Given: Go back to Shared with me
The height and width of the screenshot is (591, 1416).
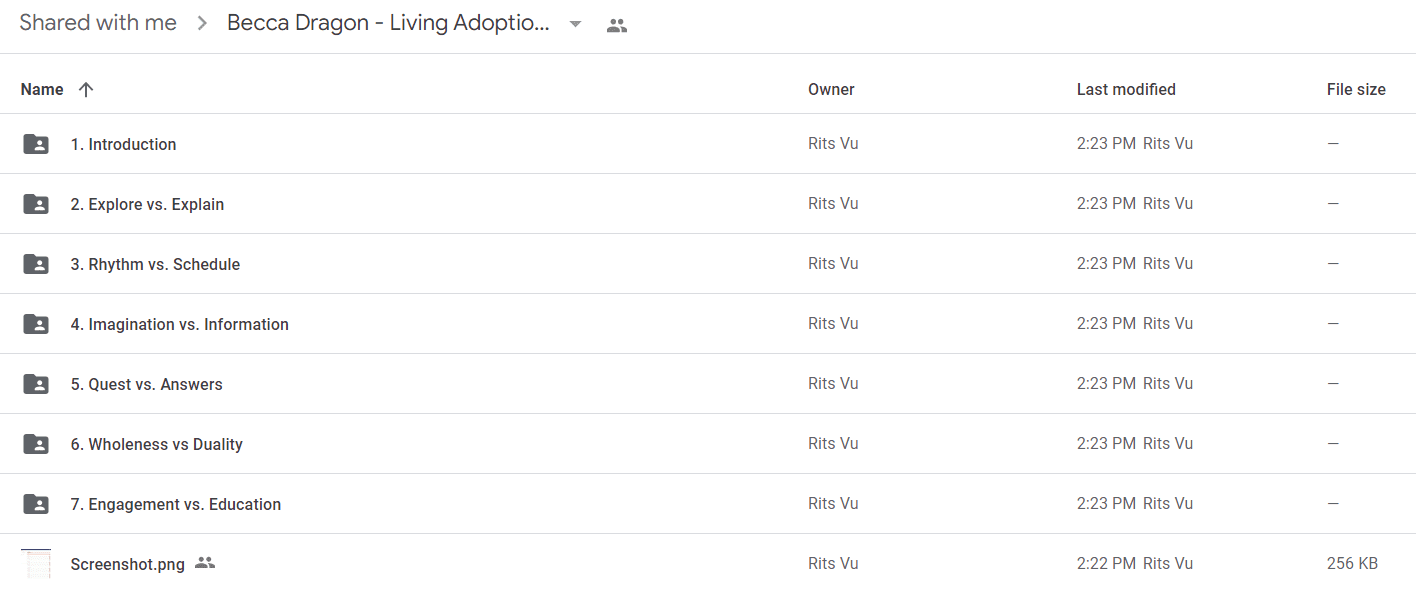Looking at the screenshot, I should coord(98,23).
